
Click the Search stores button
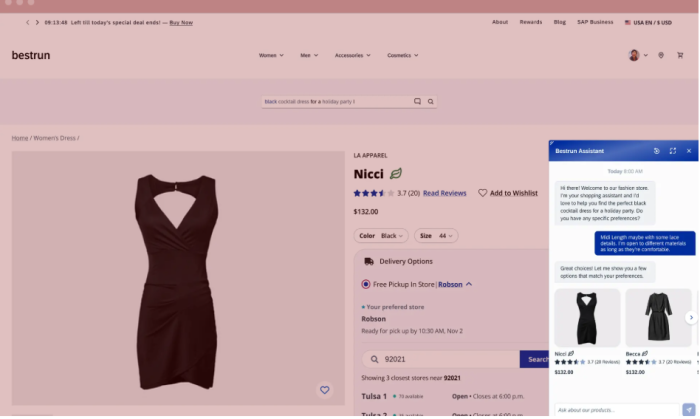[535, 359]
